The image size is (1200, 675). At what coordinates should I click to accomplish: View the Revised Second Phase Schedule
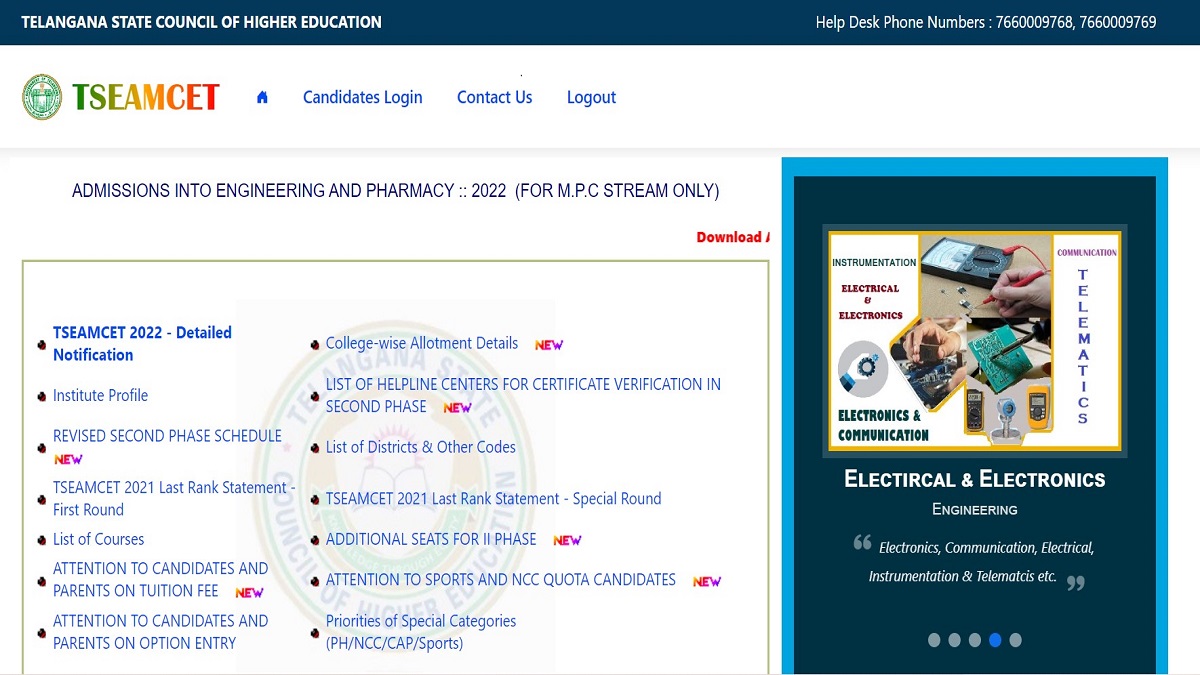[x=166, y=436]
